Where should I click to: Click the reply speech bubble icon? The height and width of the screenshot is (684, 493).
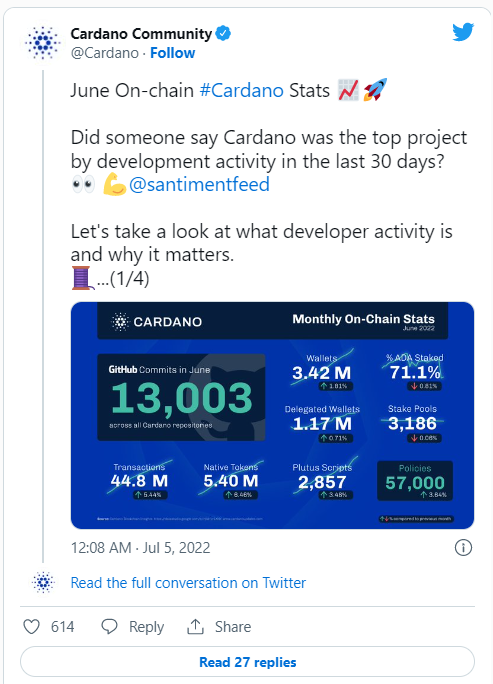pyautogui.click(x=109, y=627)
